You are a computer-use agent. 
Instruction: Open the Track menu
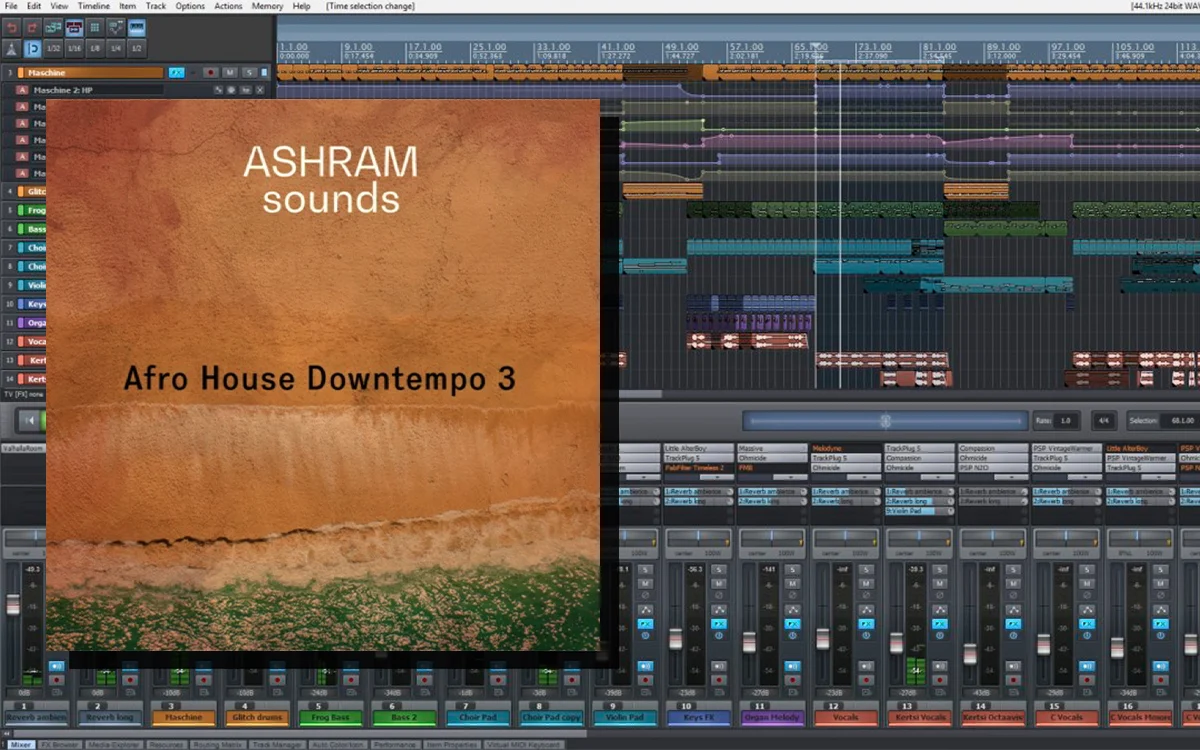coord(156,6)
